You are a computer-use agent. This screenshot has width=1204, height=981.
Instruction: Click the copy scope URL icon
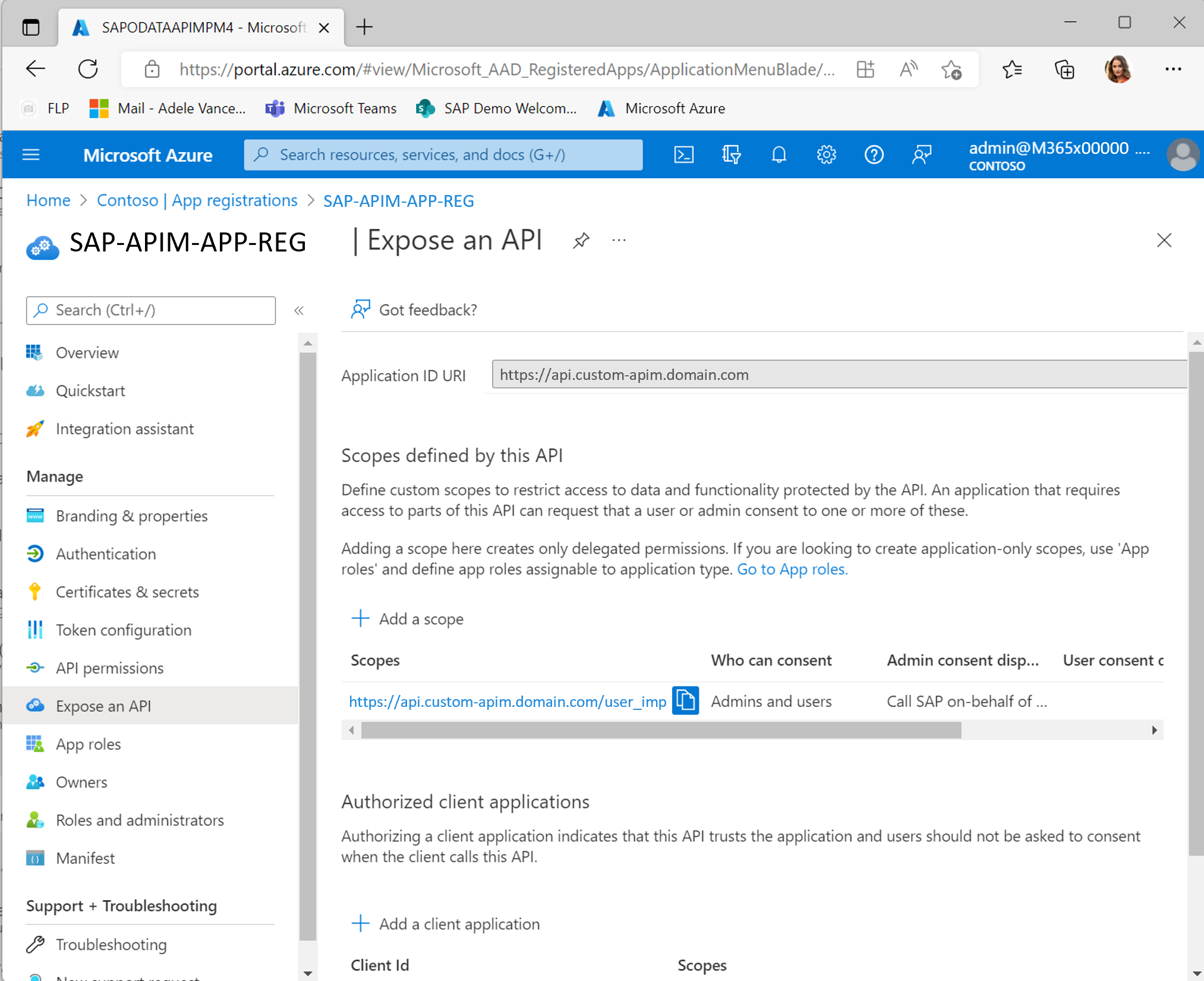(685, 700)
